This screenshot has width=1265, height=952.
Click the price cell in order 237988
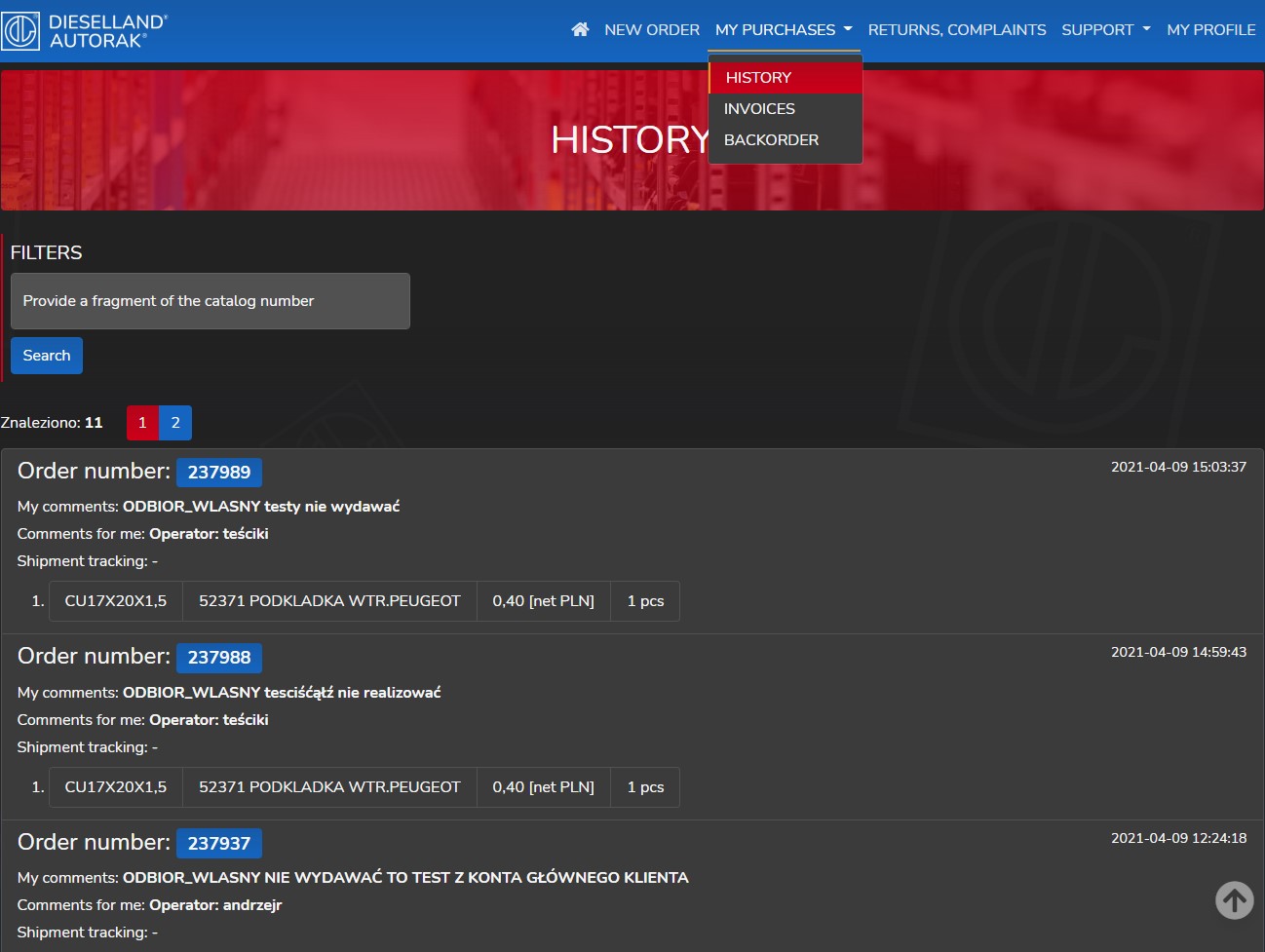pyautogui.click(x=544, y=787)
